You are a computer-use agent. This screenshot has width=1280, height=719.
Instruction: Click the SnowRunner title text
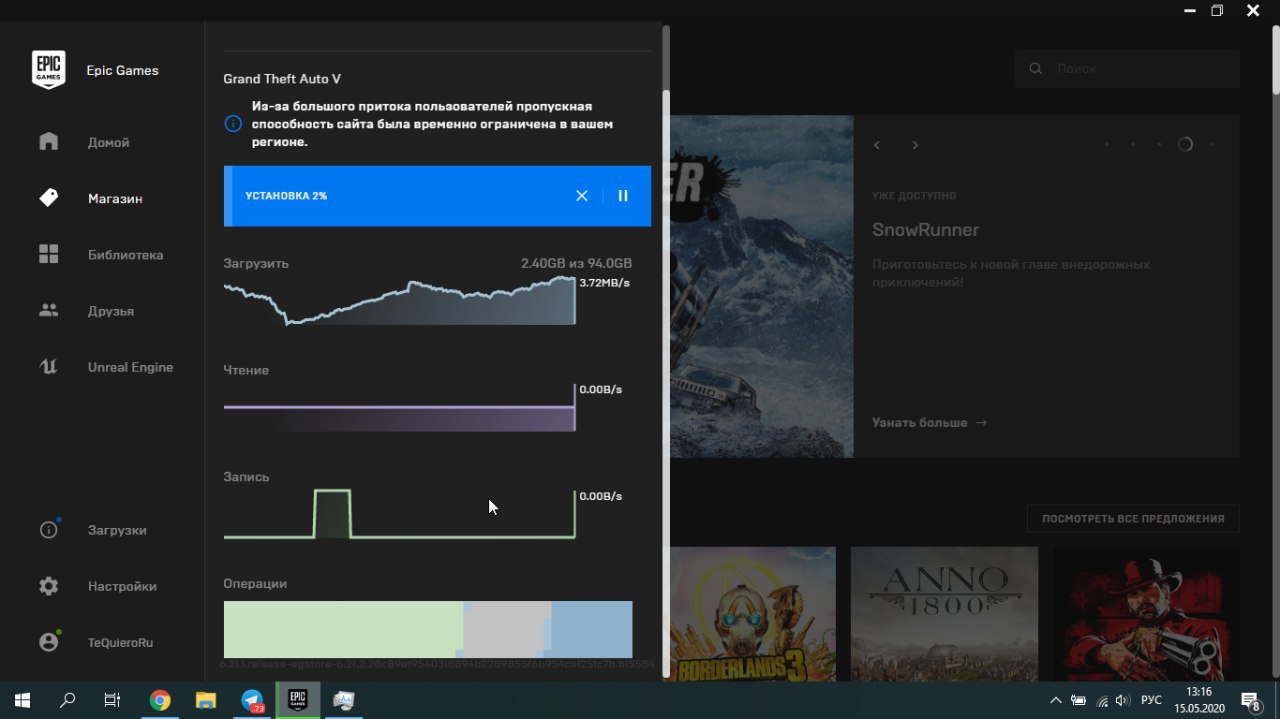point(925,230)
